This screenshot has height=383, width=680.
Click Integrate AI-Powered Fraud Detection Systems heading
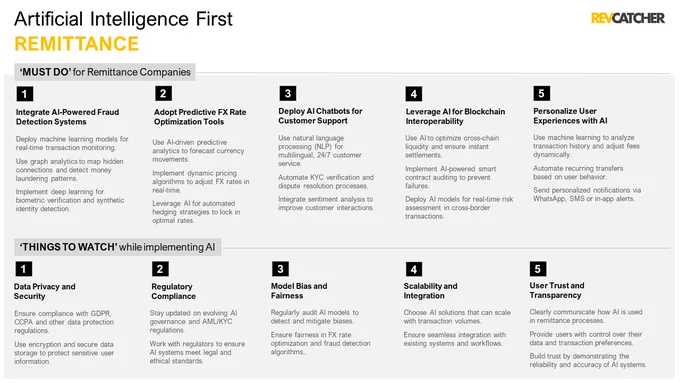(x=68, y=117)
